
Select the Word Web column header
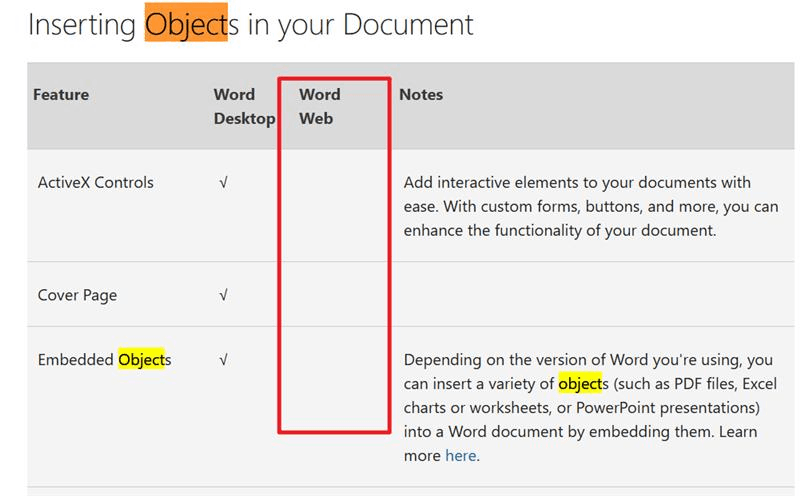(319, 107)
